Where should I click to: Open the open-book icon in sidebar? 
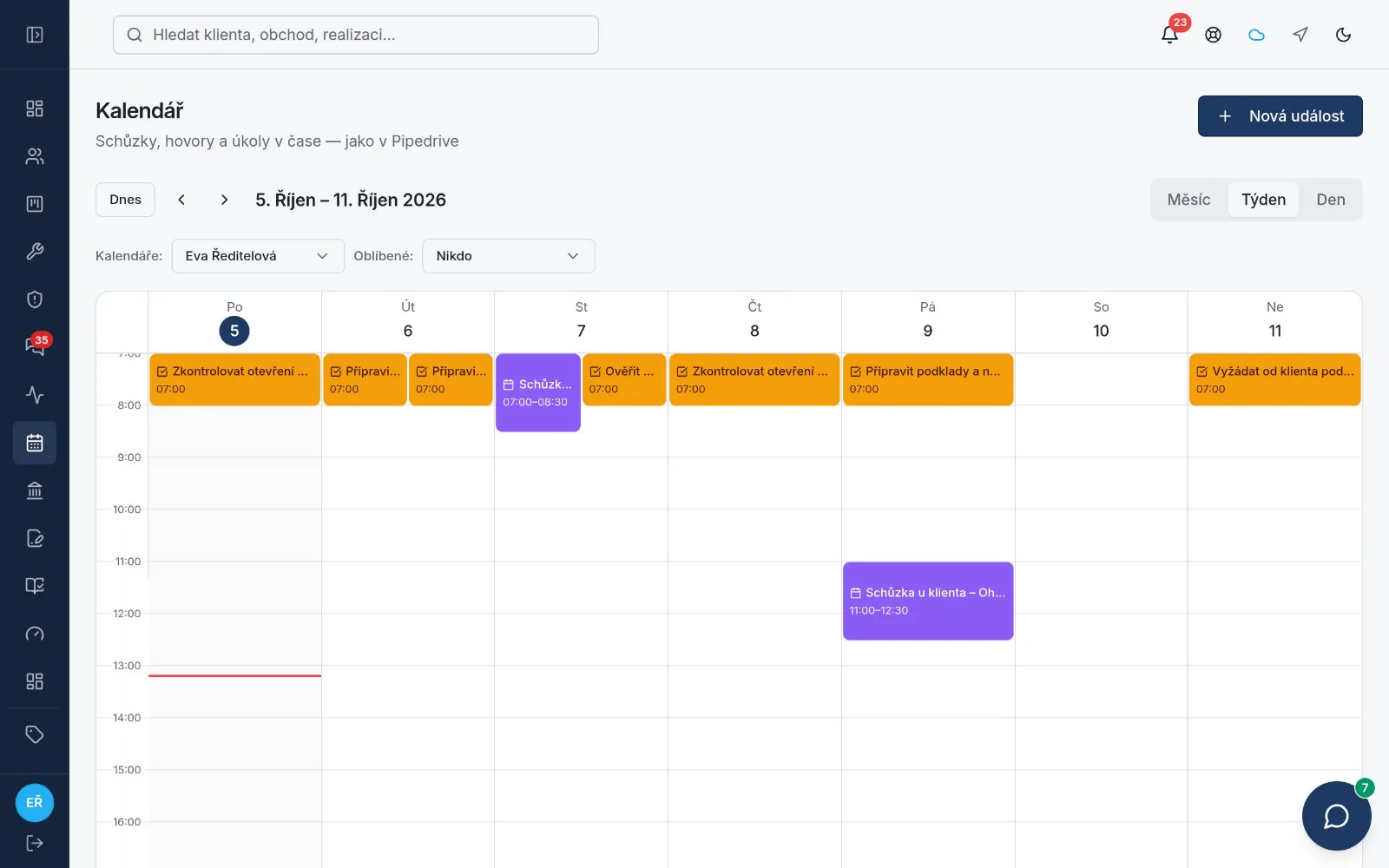[x=35, y=586]
